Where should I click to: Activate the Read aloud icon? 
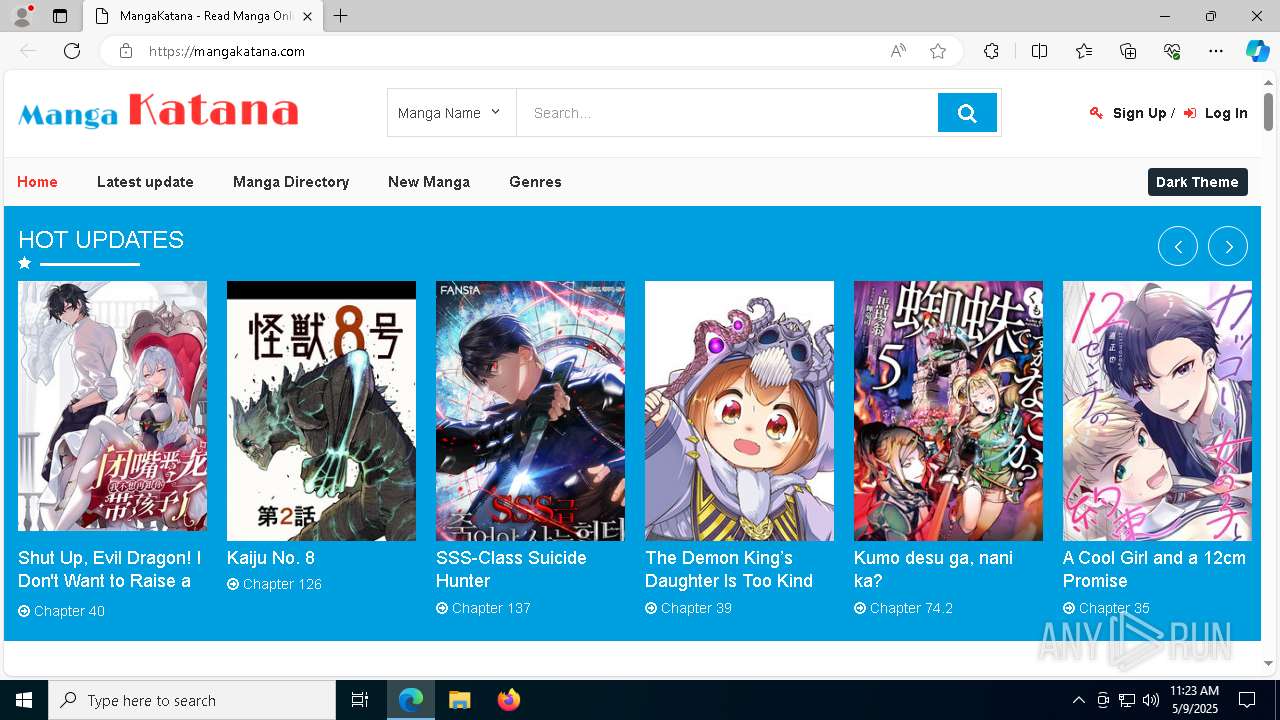click(x=898, y=51)
